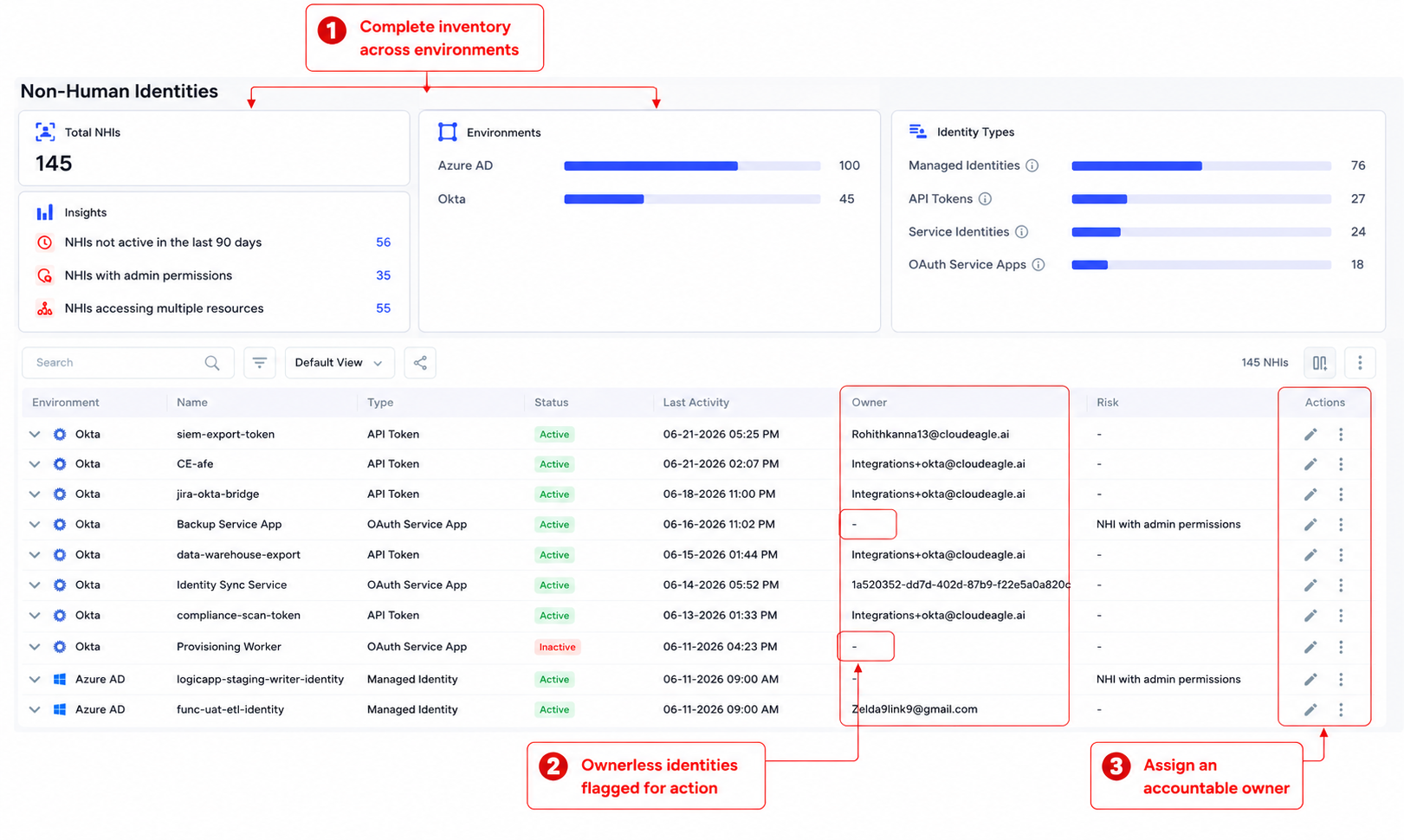Open kebab menu for jira-okta-bridge
Viewport: 1404px width, 840px height.
pos(1341,494)
